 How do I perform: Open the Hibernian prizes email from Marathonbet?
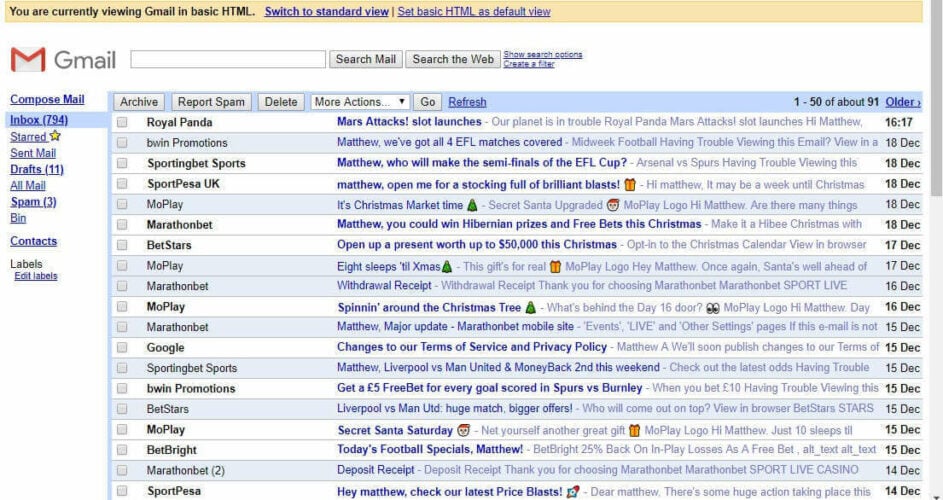(519, 224)
